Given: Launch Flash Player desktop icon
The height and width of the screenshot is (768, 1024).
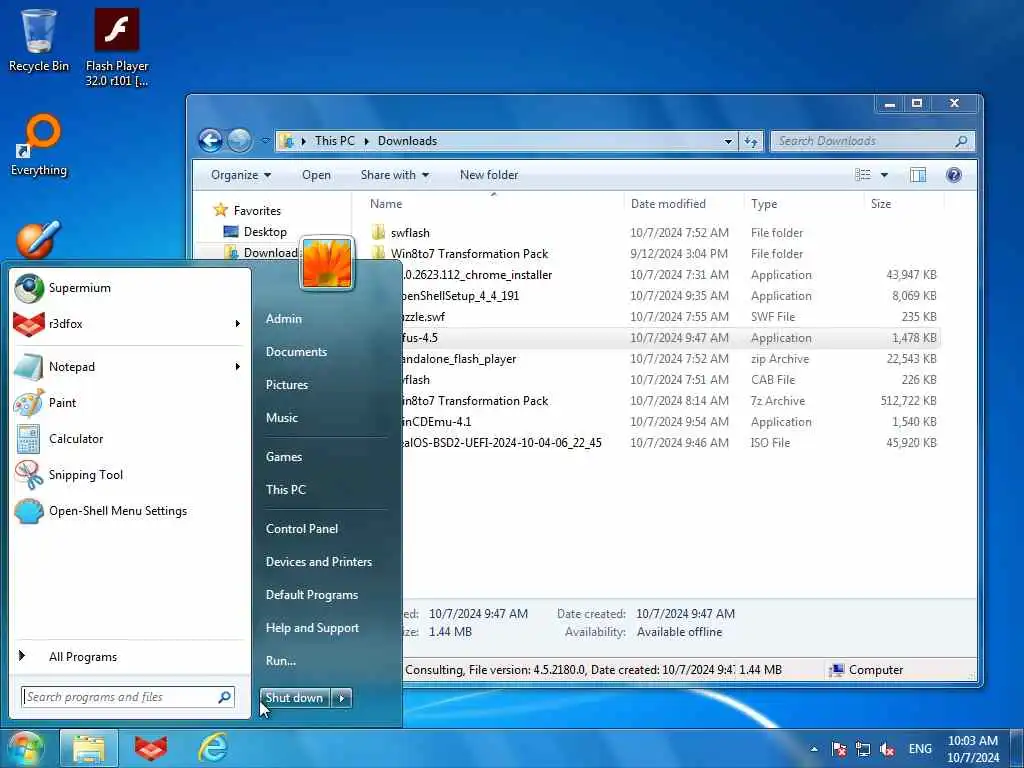Looking at the screenshot, I should [x=117, y=46].
